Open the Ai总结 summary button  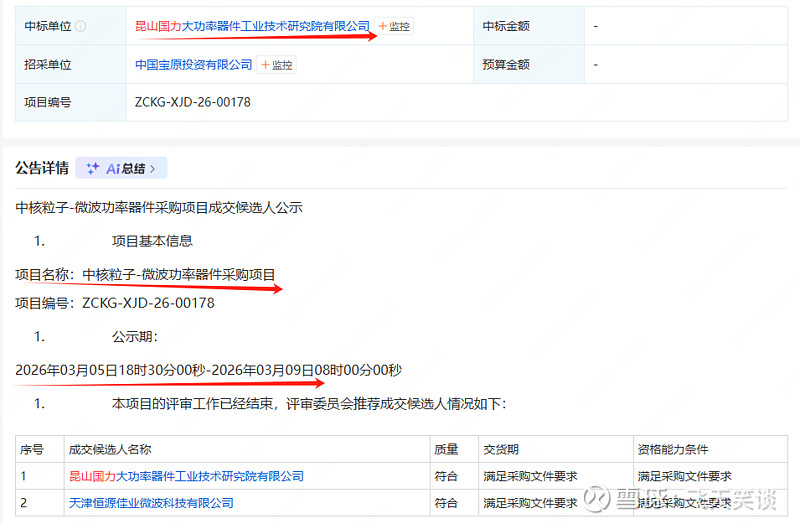(x=121, y=168)
